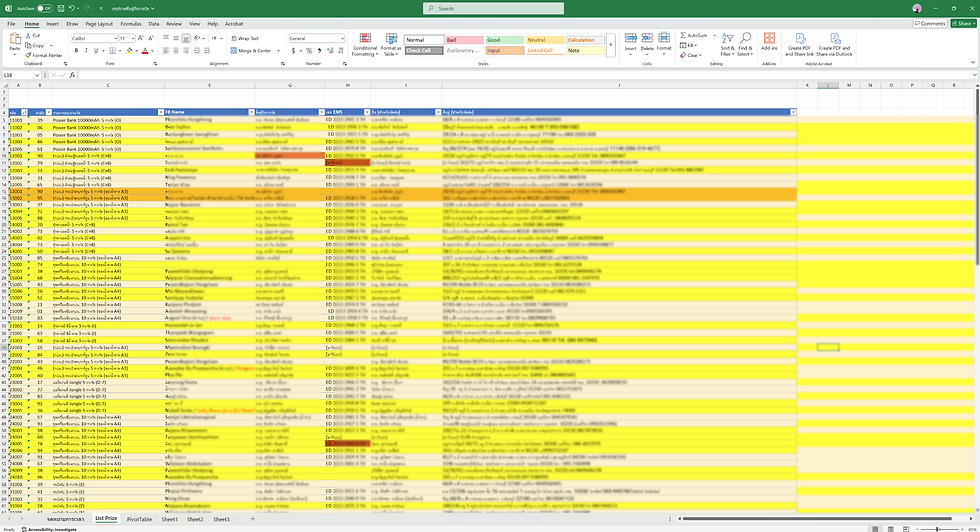Click the Comments button
The image size is (980, 532).
(930, 24)
